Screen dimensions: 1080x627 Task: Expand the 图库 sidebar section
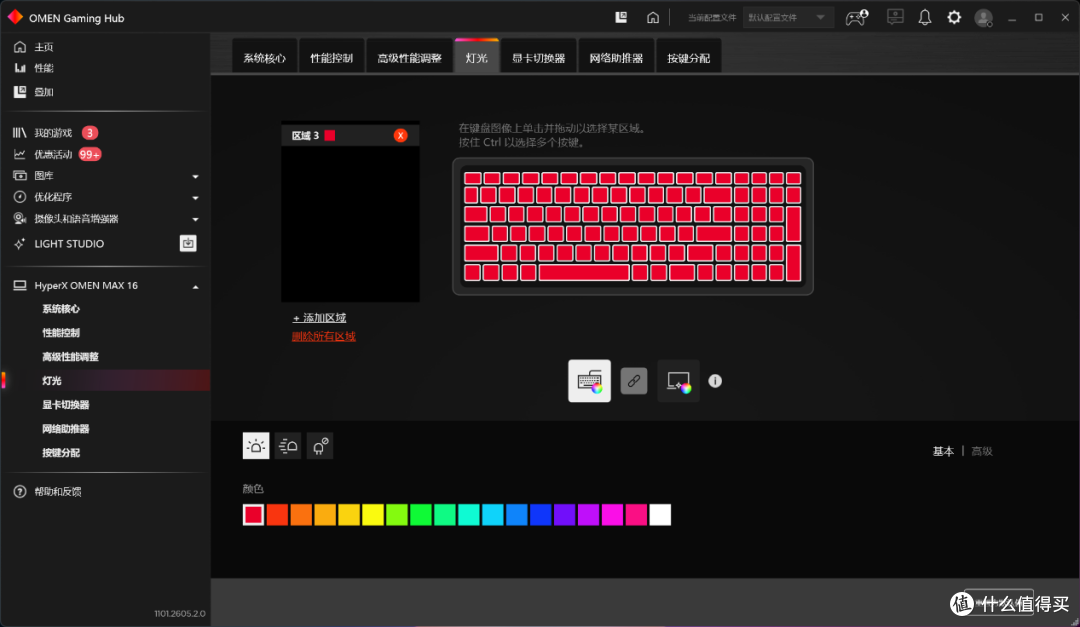196,176
